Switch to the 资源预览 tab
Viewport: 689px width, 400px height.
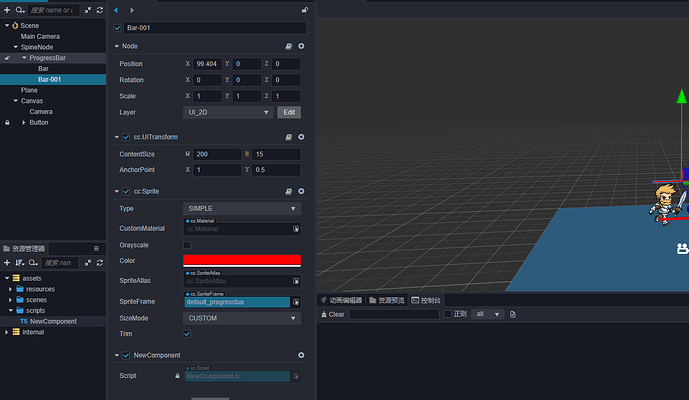tap(387, 300)
